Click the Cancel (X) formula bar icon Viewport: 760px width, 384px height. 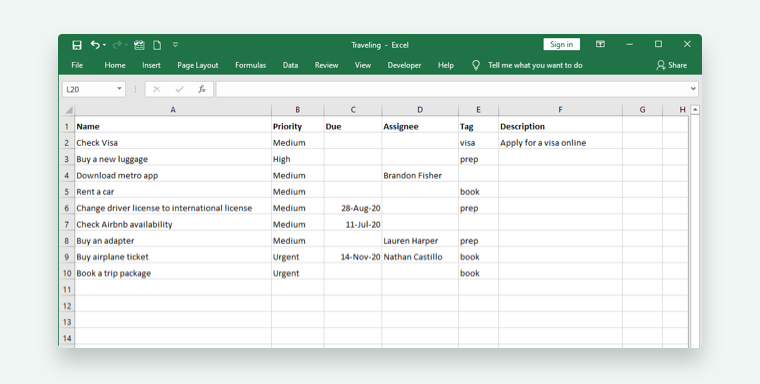157,89
